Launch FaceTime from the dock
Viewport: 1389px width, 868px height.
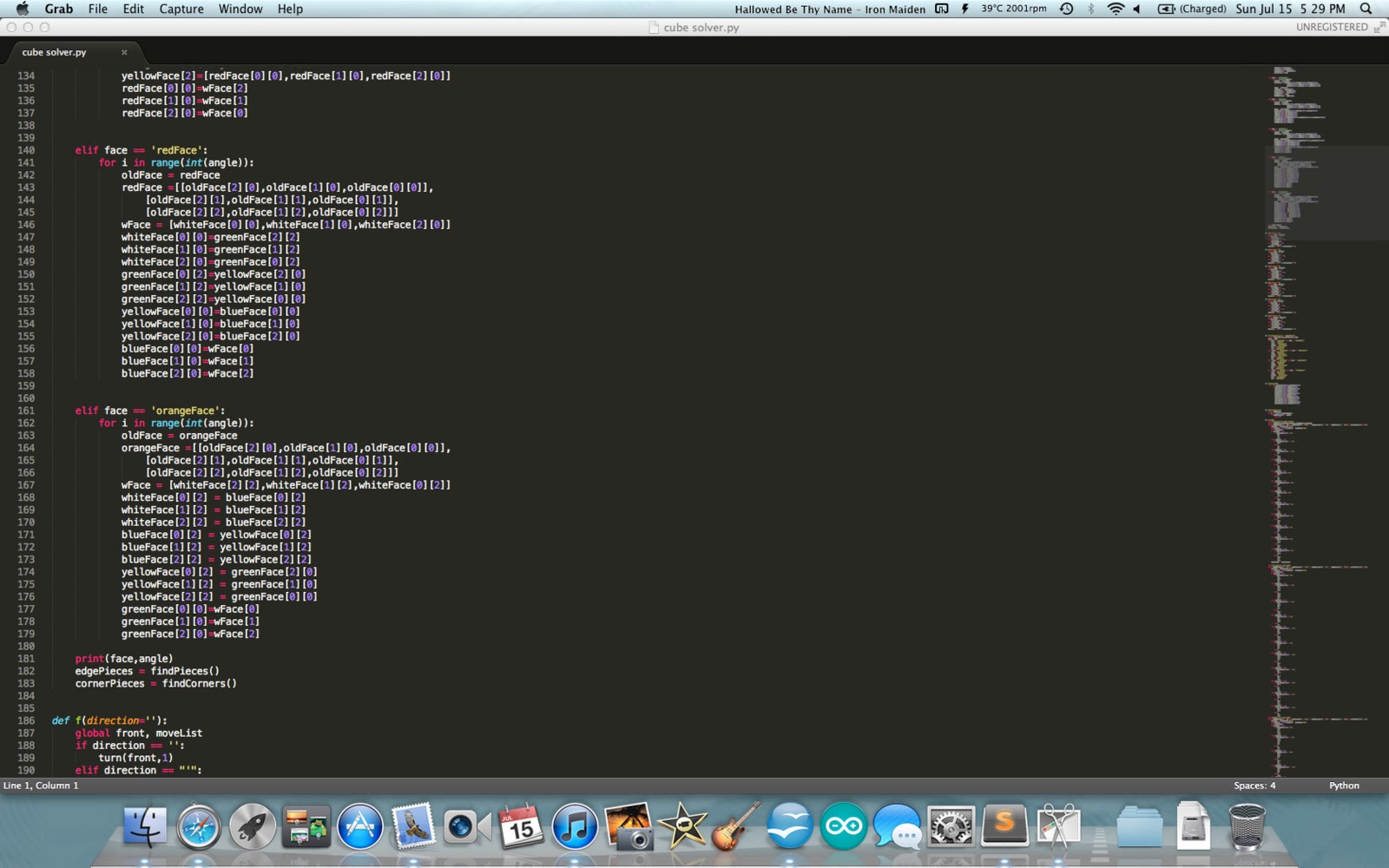[466, 826]
